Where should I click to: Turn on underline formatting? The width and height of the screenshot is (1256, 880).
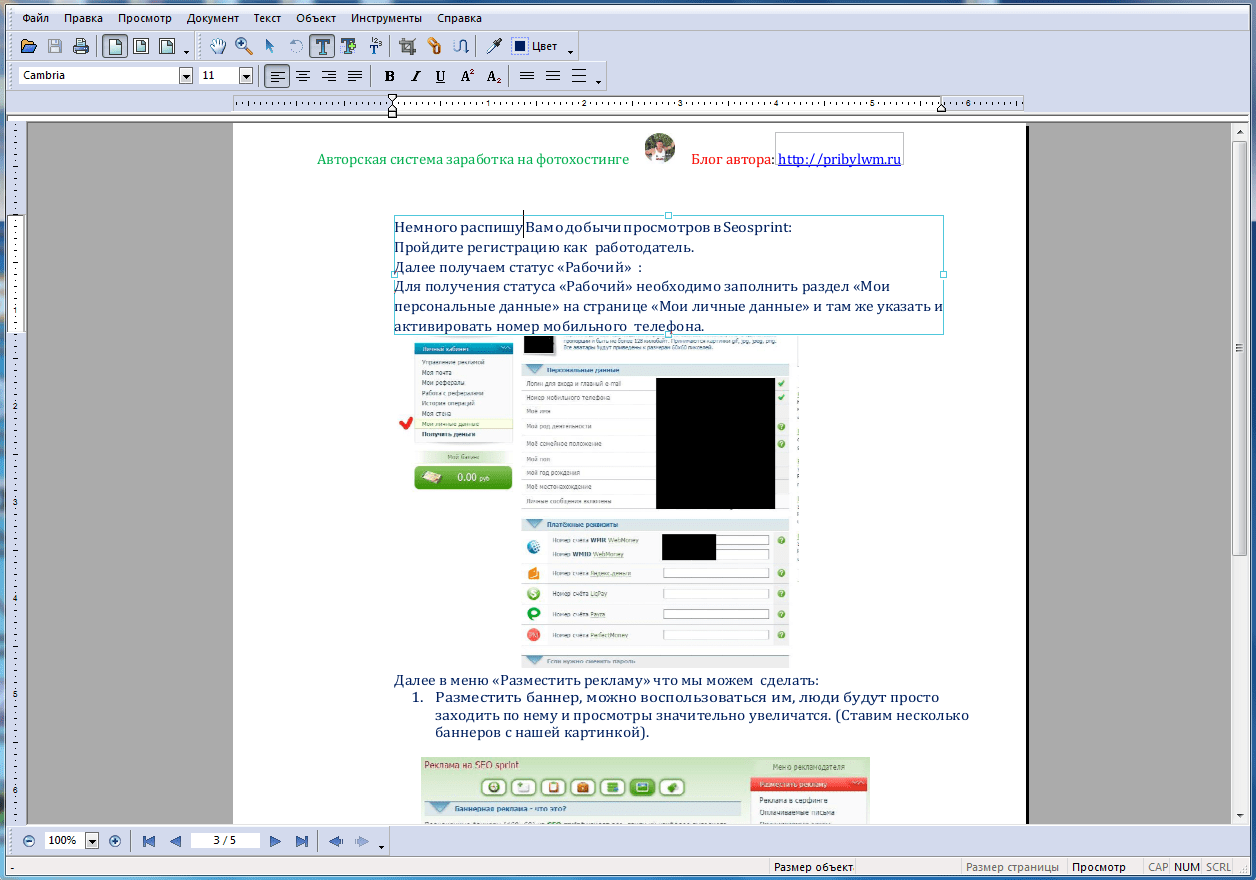(x=440, y=76)
